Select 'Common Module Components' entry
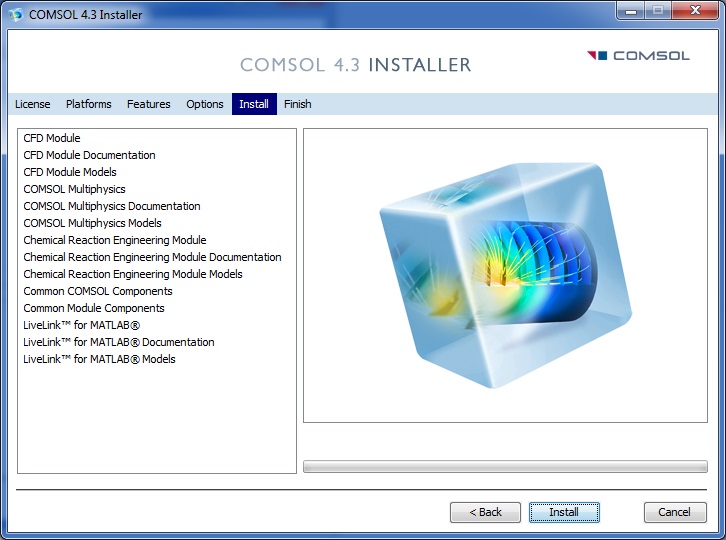This screenshot has width=726, height=540. (94, 308)
